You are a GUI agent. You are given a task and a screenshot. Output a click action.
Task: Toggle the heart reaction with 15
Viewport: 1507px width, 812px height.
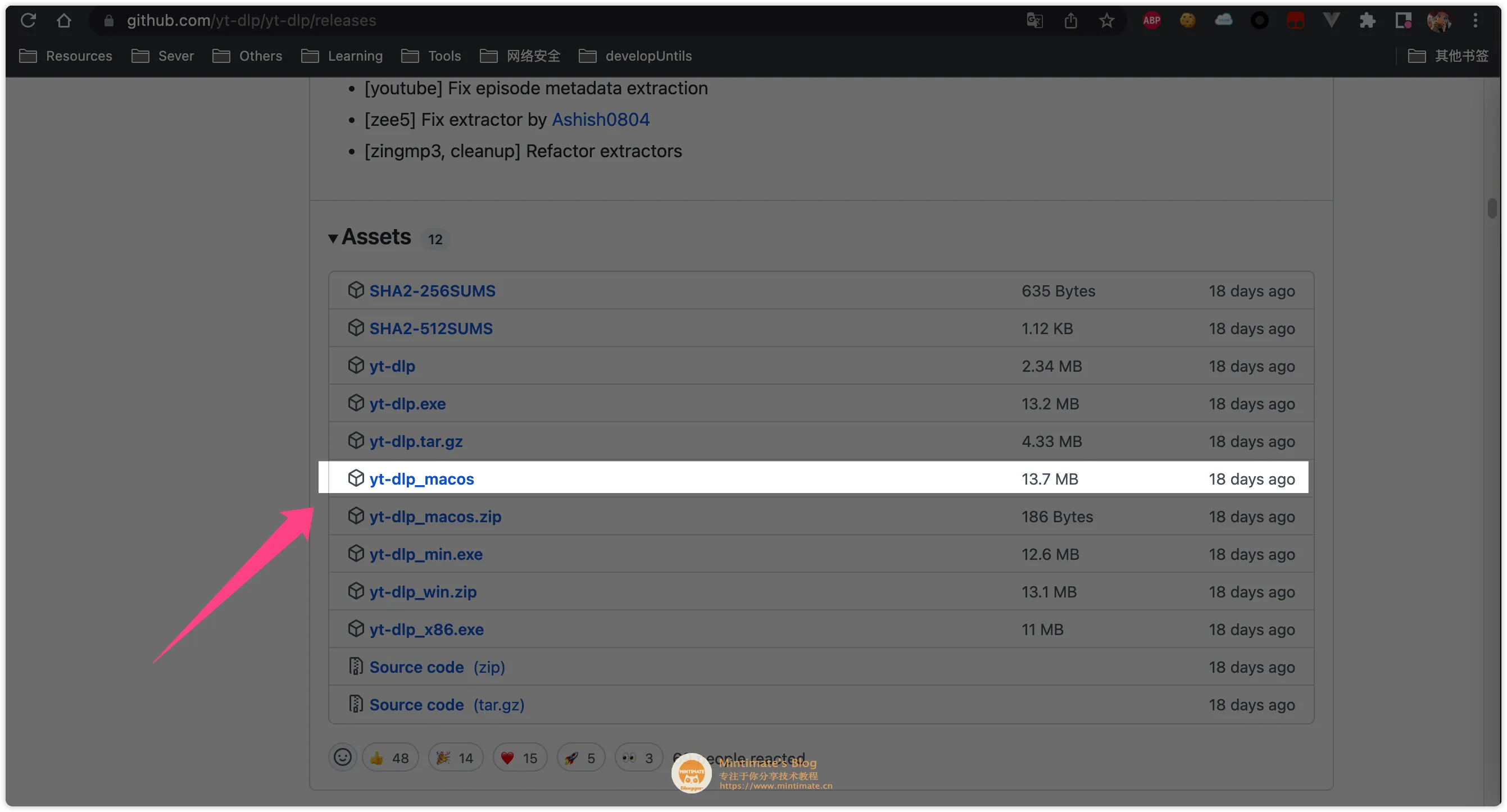coord(520,758)
